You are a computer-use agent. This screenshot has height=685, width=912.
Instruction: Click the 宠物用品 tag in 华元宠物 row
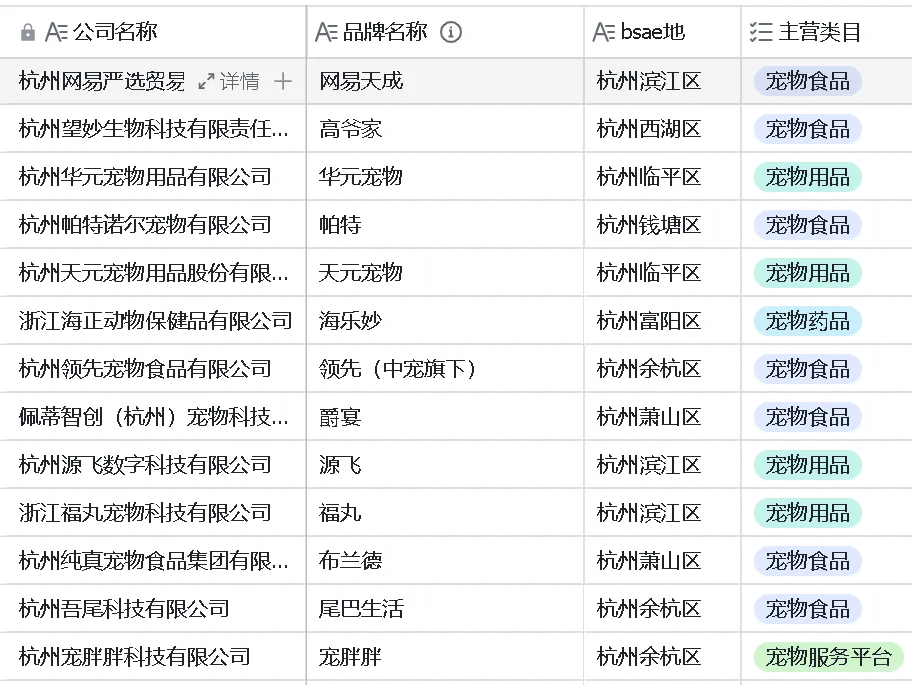tap(807, 177)
